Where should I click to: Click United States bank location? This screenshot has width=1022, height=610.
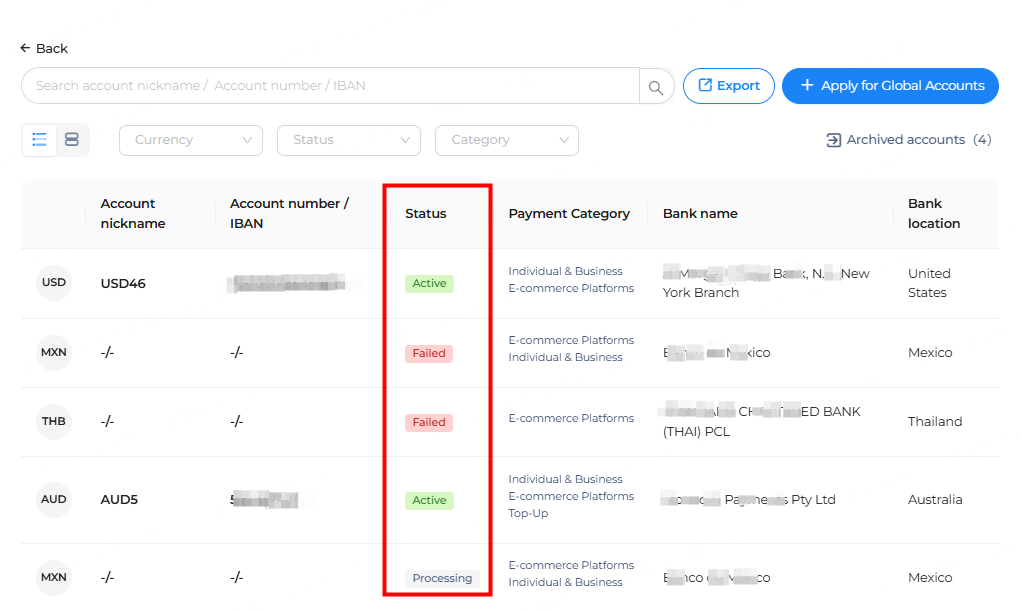click(929, 283)
